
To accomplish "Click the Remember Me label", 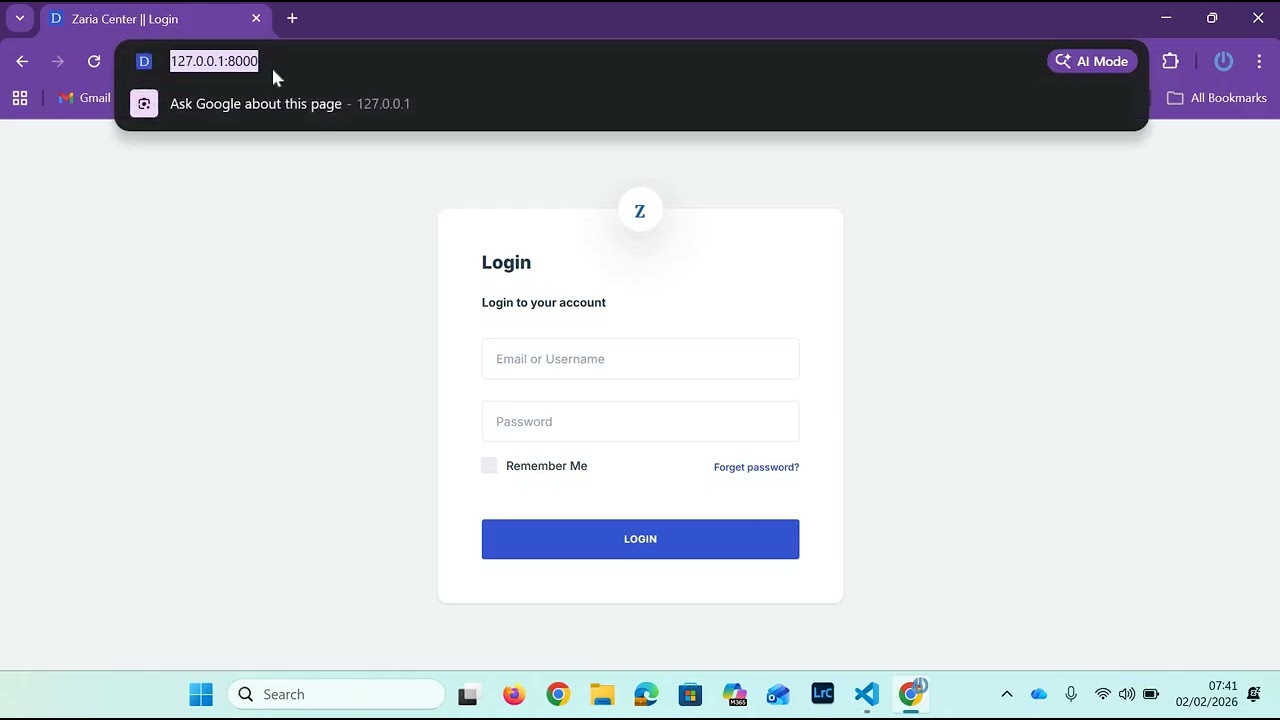I will 546,466.
